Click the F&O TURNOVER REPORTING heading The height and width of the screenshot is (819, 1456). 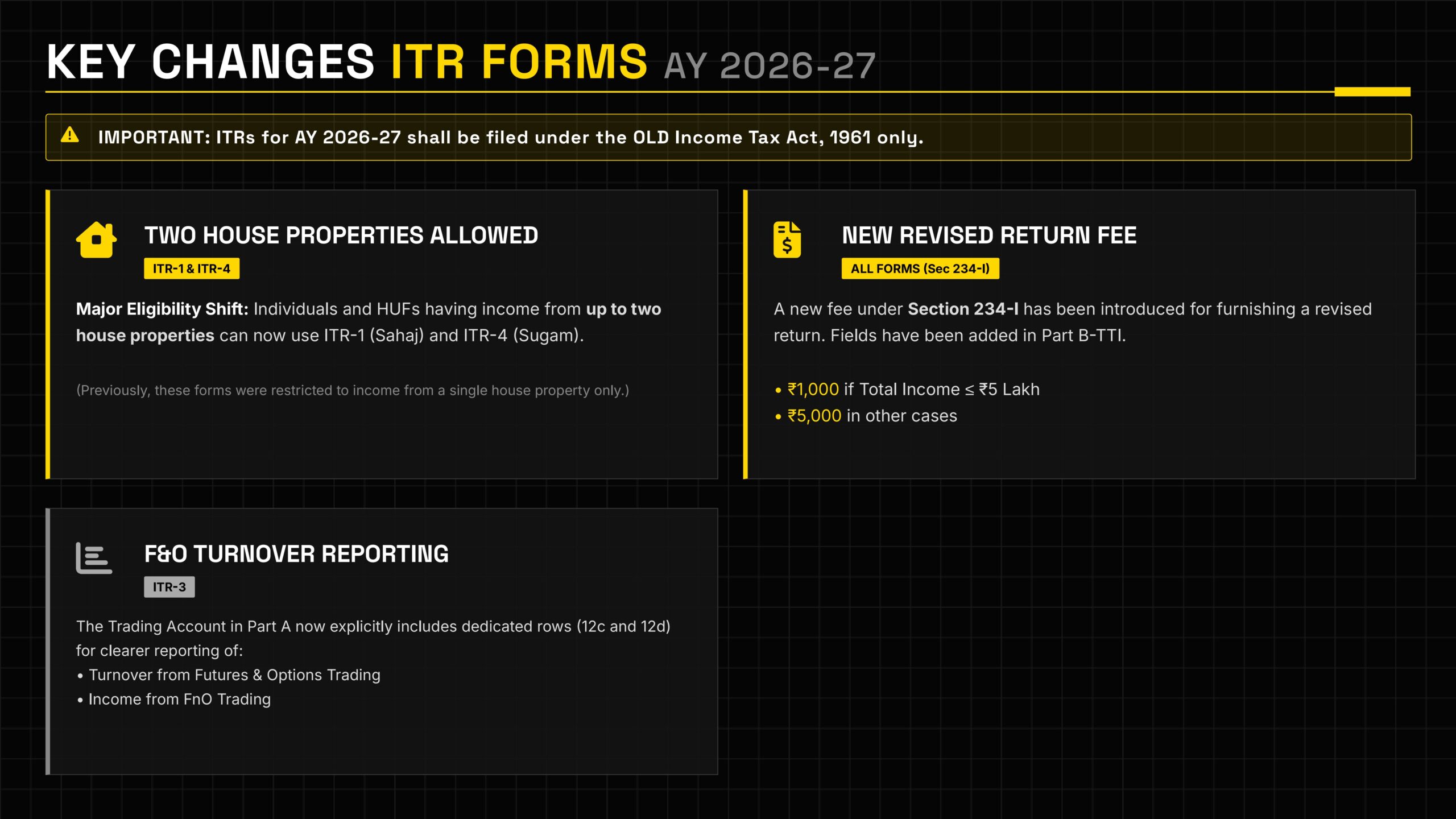click(x=296, y=554)
